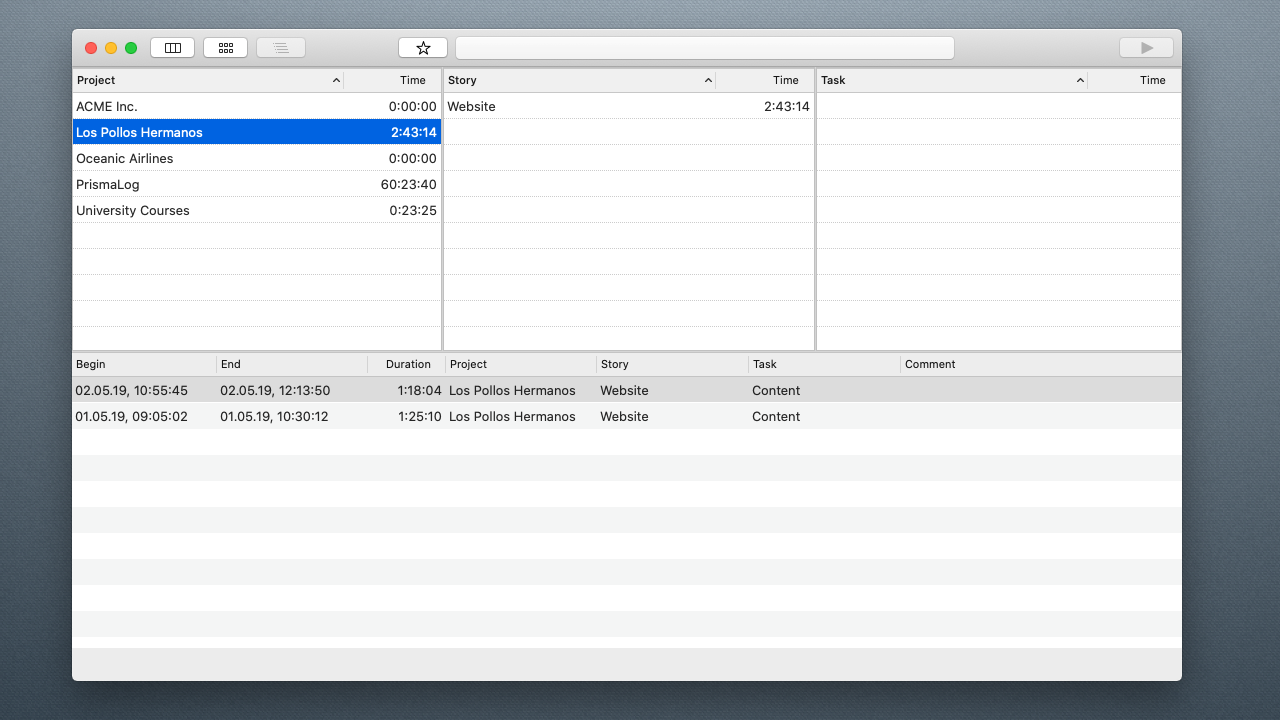Screen dimensions: 1280x720
Task: Click Content in the 1:18:04 log entry
Action: click(x=776, y=390)
